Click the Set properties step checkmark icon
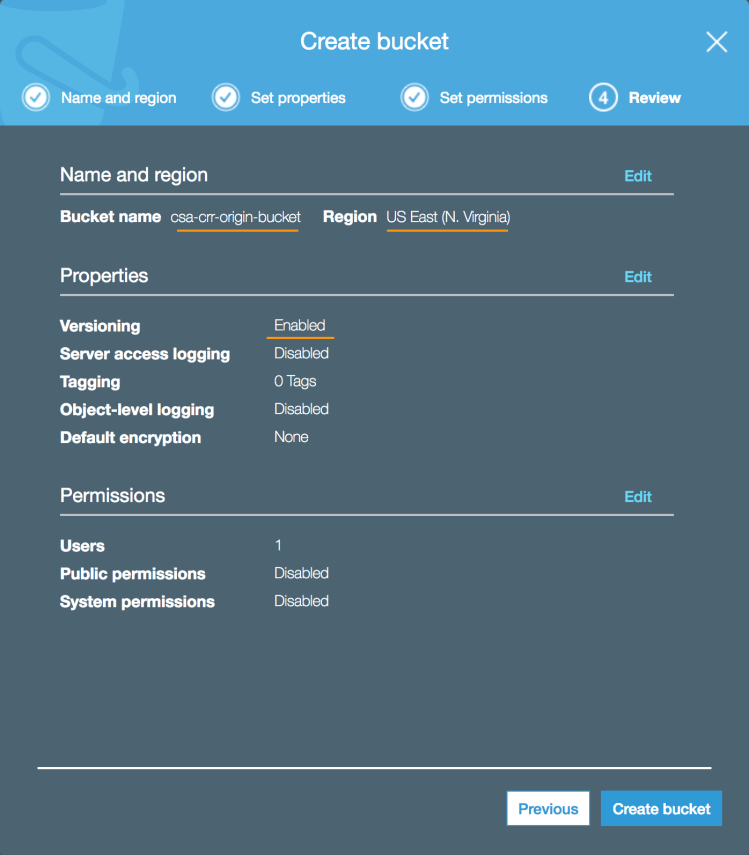This screenshot has height=855, width=749. [226, 98]
